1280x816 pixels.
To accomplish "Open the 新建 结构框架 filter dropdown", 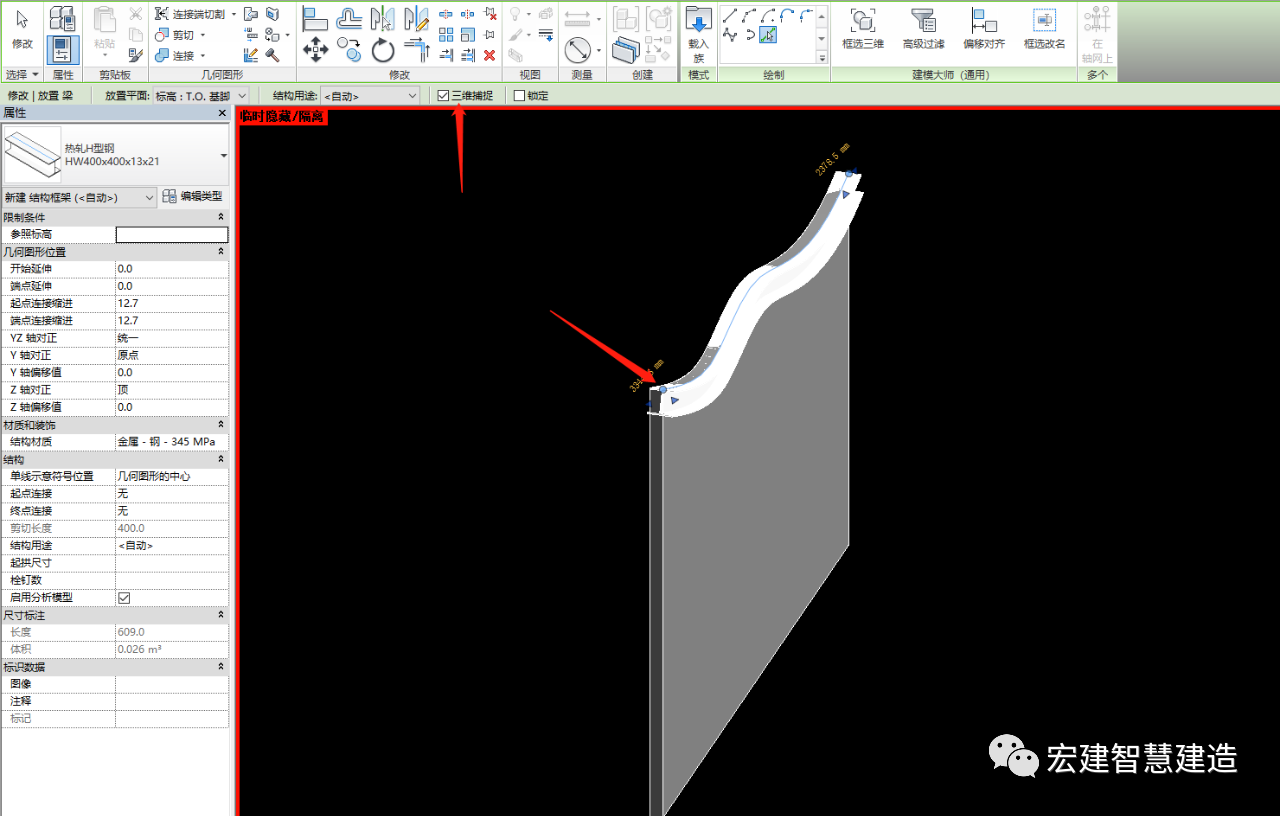I will click(x=79, y=197).
